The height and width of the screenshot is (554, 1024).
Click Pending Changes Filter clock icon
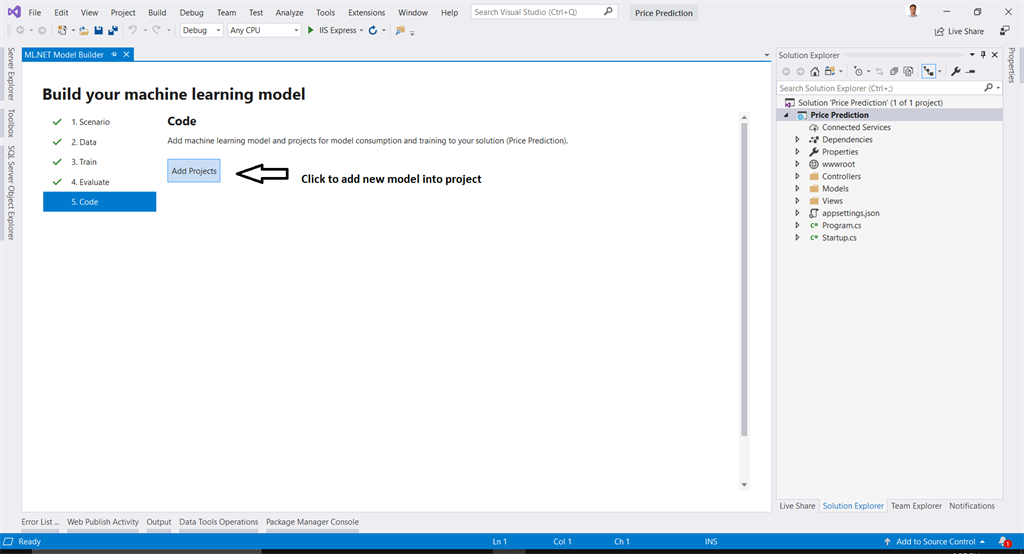coord(859,71)
